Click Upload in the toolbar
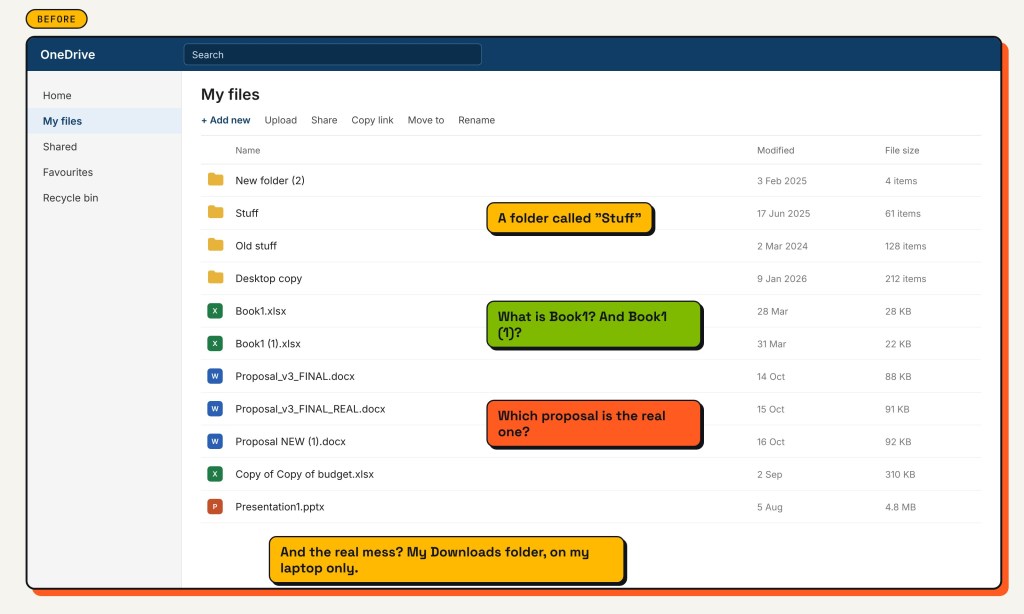Screen dimensions: 1024x614 281,120
